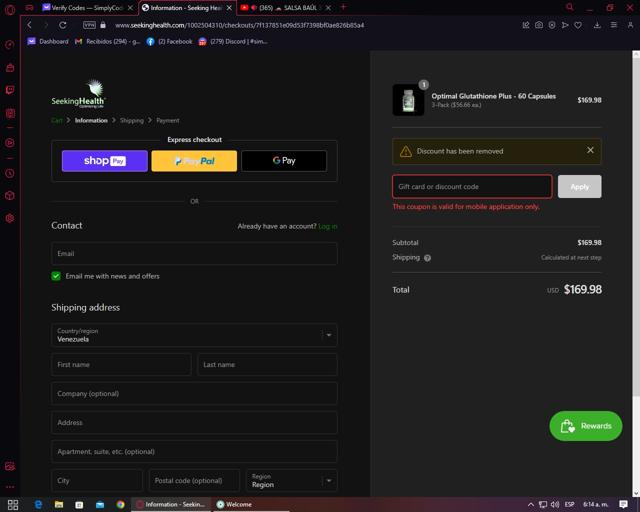Click the edit page pencil icon in toolbar
640x512 pixels.
point(526,25)
